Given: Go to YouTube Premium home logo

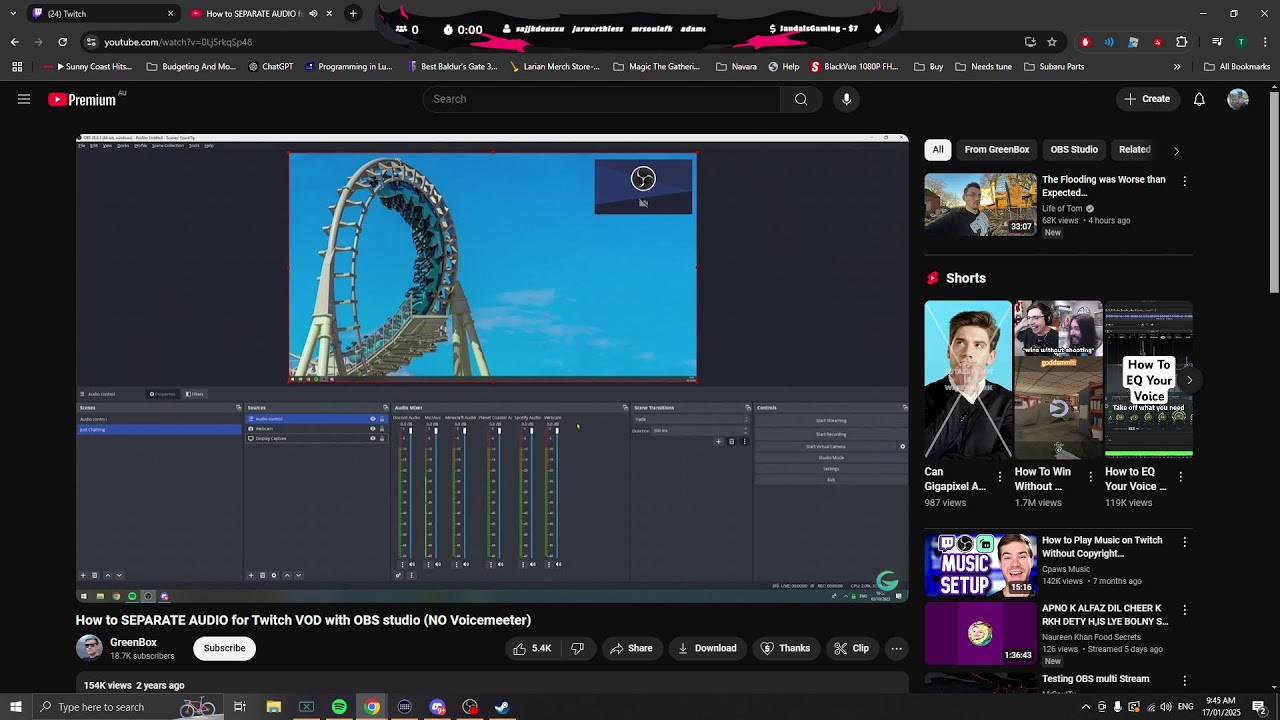Looking at the screenshot, I should (x=82, y=99).
